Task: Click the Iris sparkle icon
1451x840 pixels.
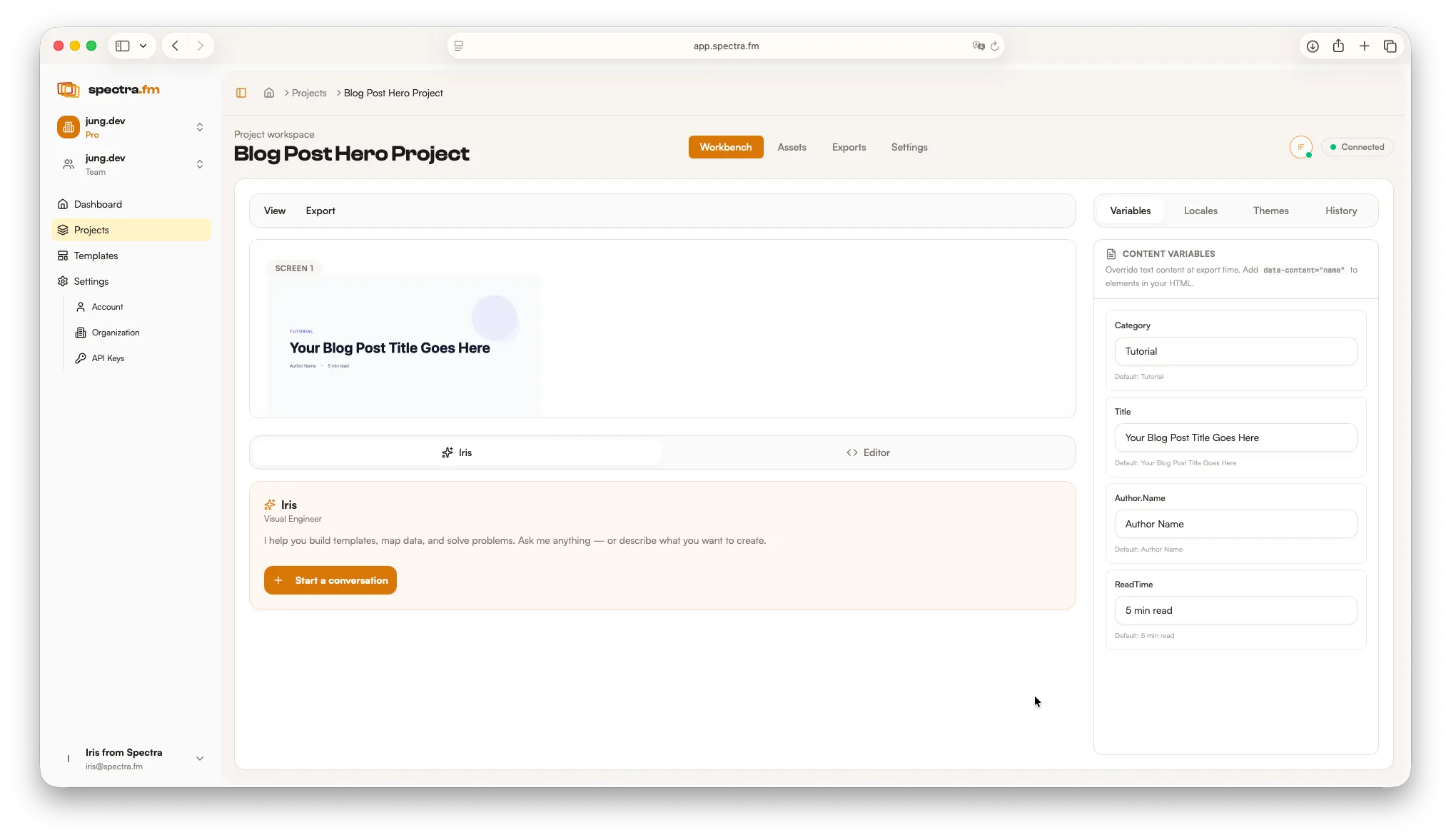Action: (x=270, y=504)
